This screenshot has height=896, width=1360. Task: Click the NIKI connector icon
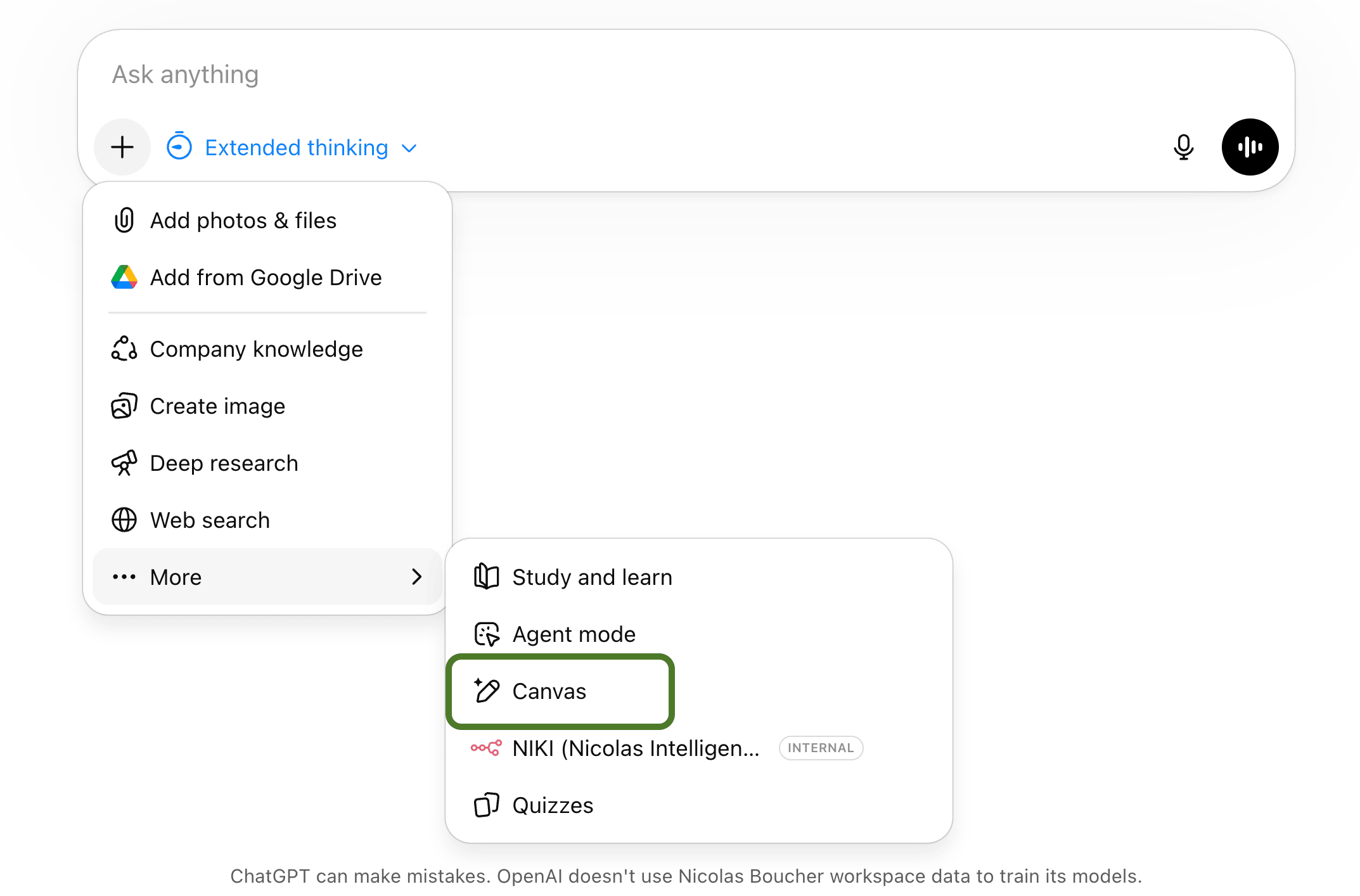click(x=486, y=748)
